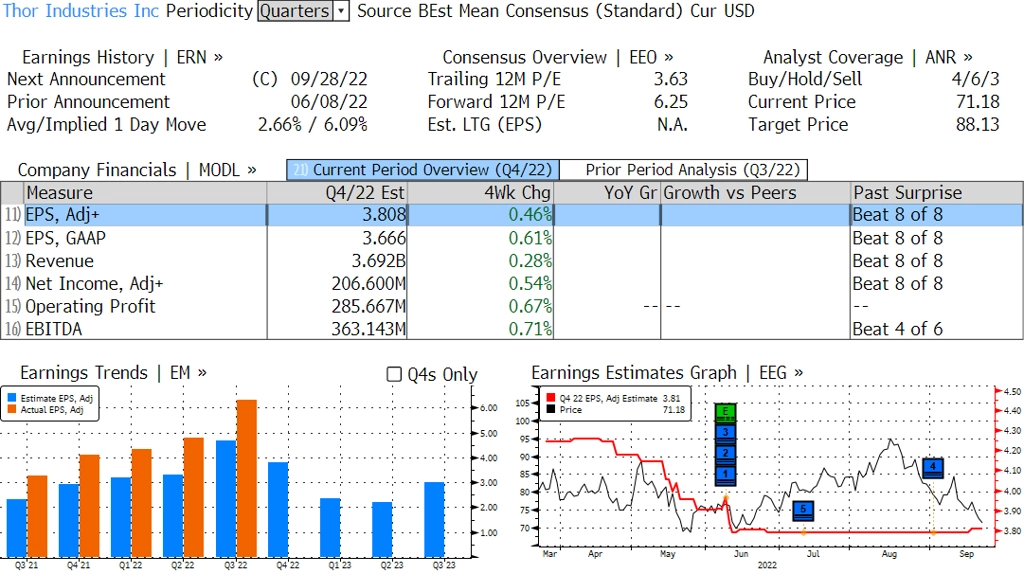Click the 4Wk Chg column header
The width and height of the screenshot is (1024, 574).
pyautogui.click(x=480, y=193)
